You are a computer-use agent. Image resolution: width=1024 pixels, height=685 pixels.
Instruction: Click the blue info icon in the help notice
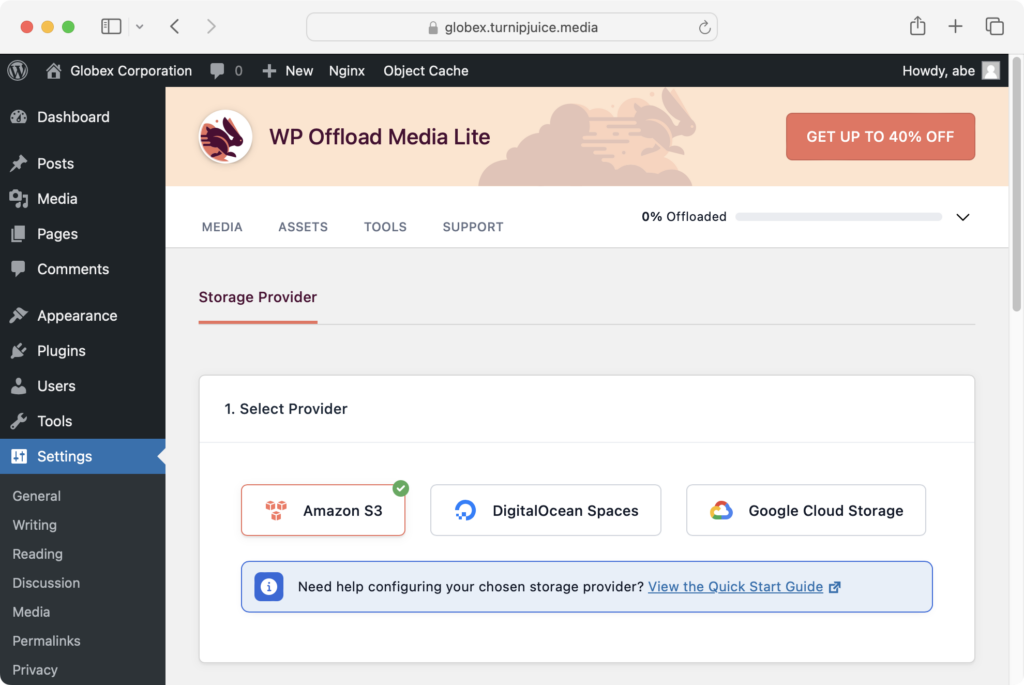[x=268, y=587]
